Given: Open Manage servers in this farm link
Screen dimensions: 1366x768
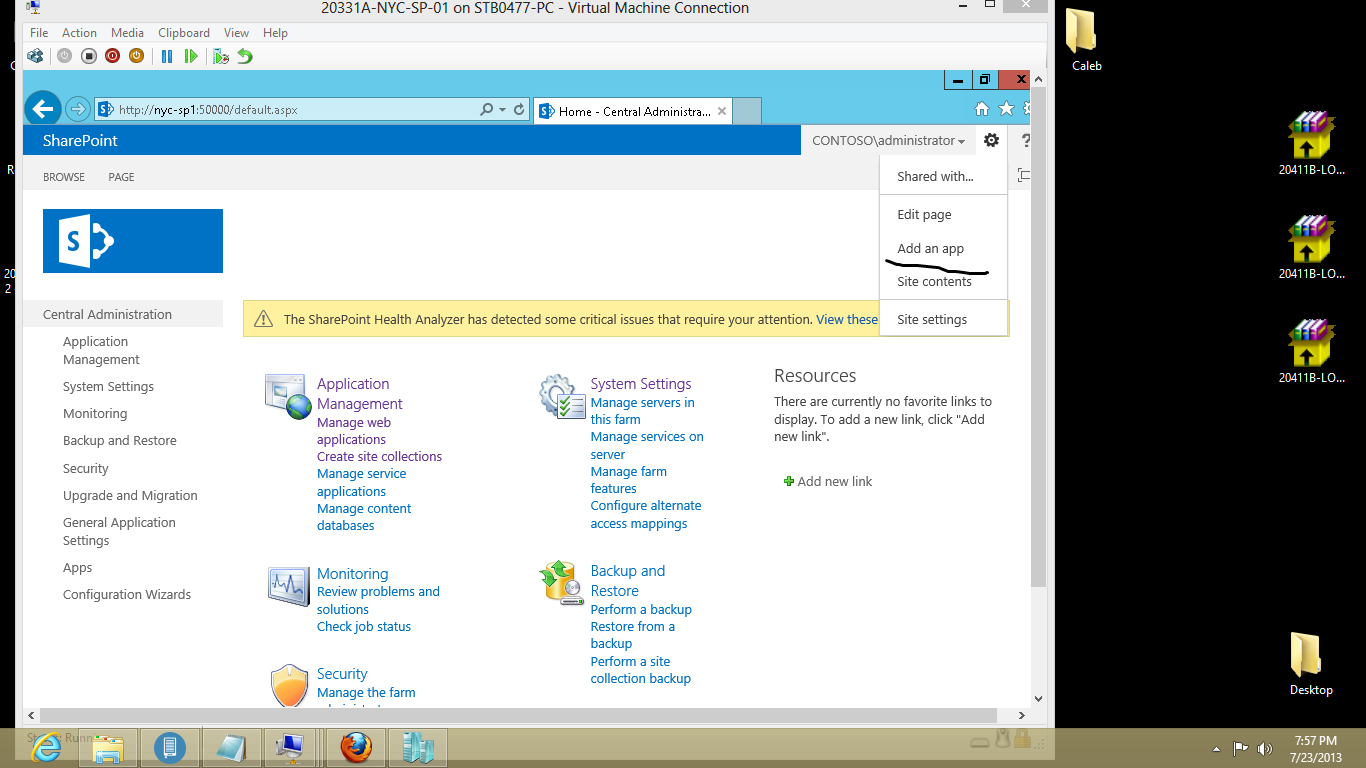Looking at the screenshot, I should click(642, 411).
